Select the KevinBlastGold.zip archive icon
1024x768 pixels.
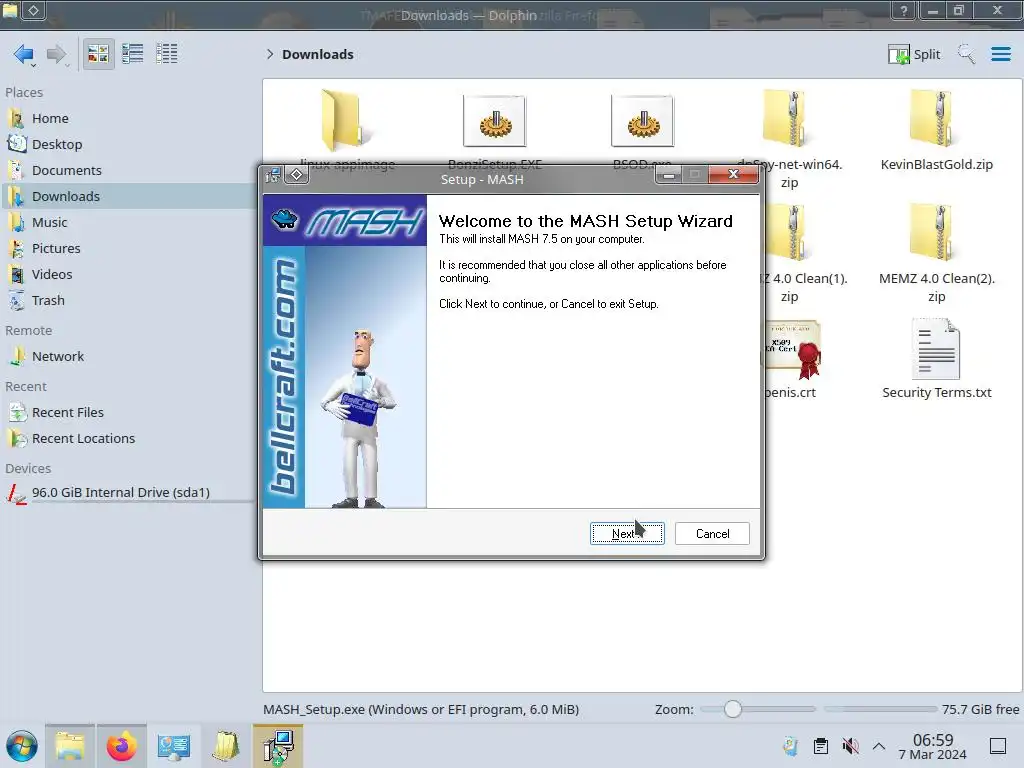pyautogui.click(x=935, y=120)
